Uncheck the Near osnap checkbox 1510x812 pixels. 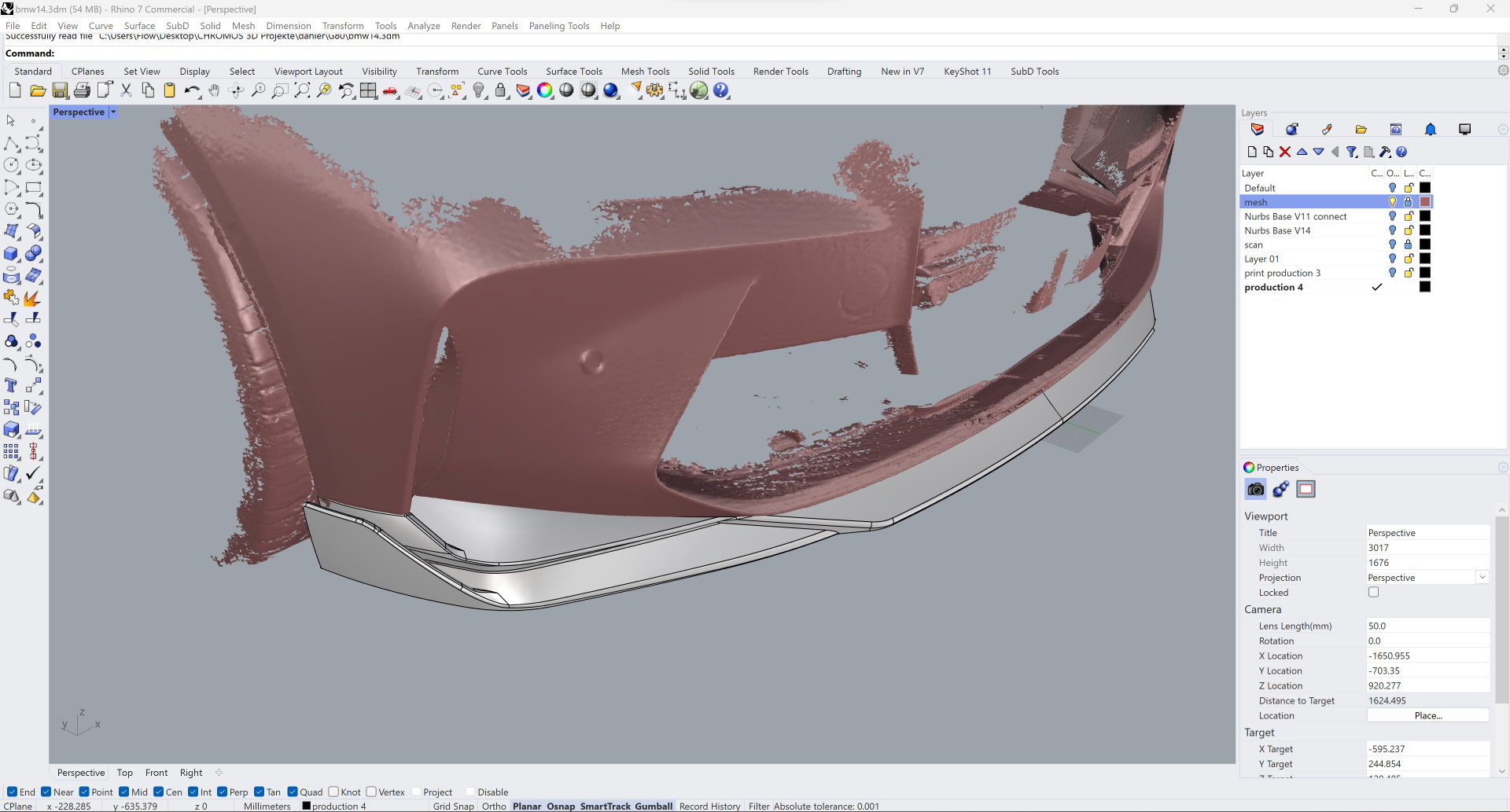[x=46, y=792]
